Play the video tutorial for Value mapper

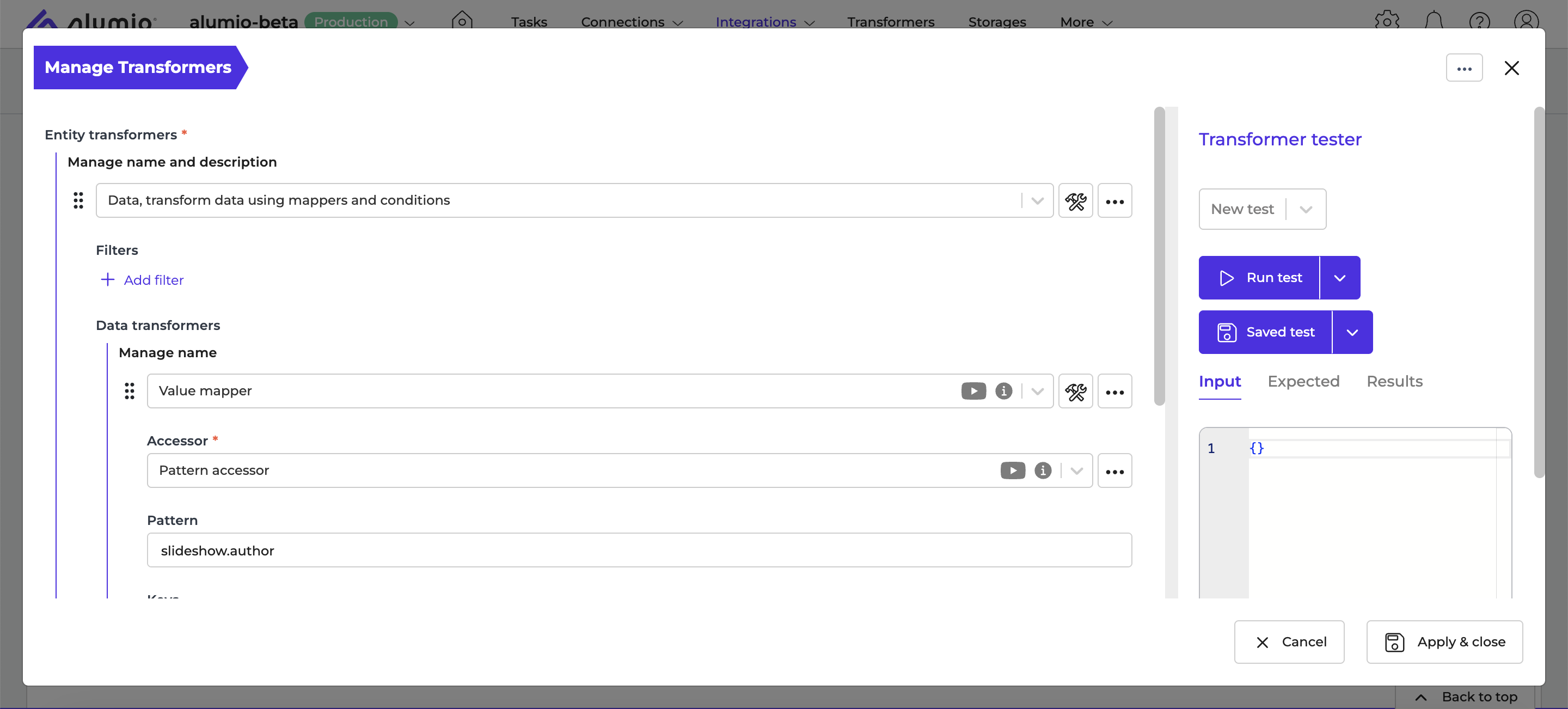coord(973,390)
